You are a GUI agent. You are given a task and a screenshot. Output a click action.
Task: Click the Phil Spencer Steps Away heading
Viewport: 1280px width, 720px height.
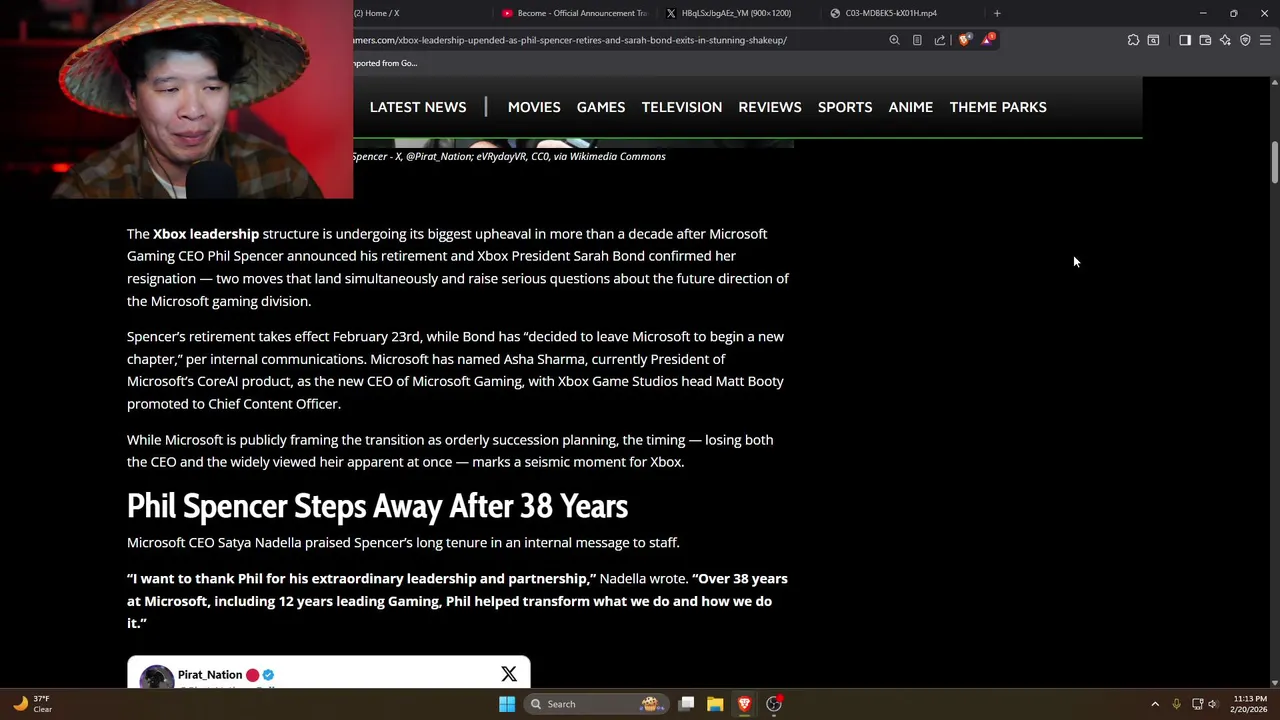(x=377, y=506)
